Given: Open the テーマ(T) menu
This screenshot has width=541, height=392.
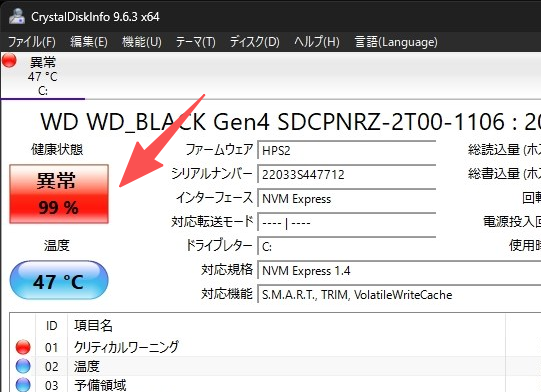Looking at the screenshot, I should coord(196,42).
